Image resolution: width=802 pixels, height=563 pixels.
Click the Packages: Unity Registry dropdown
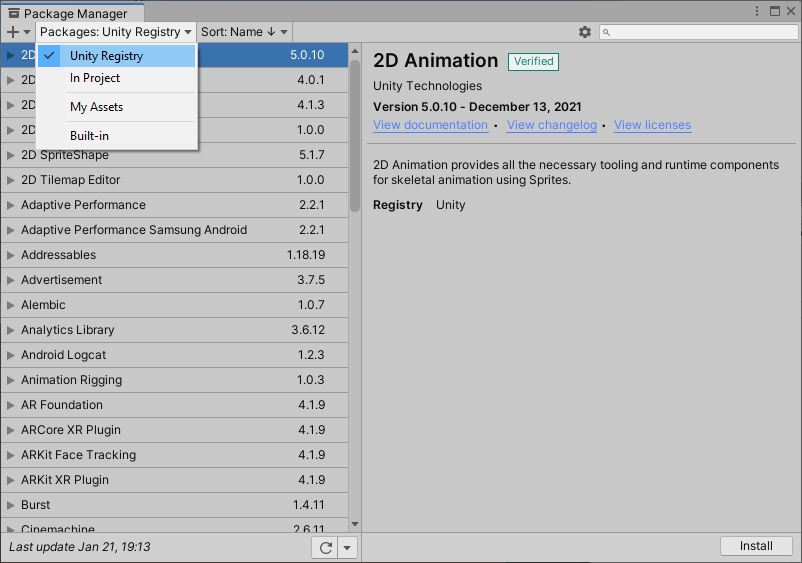pyautogui.click(x=116, y=32)
